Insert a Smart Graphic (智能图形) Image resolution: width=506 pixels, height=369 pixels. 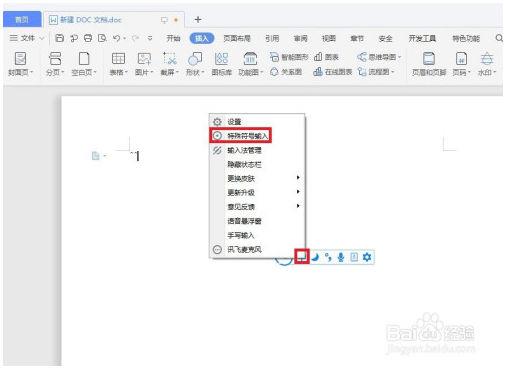[x=289, y=57]
